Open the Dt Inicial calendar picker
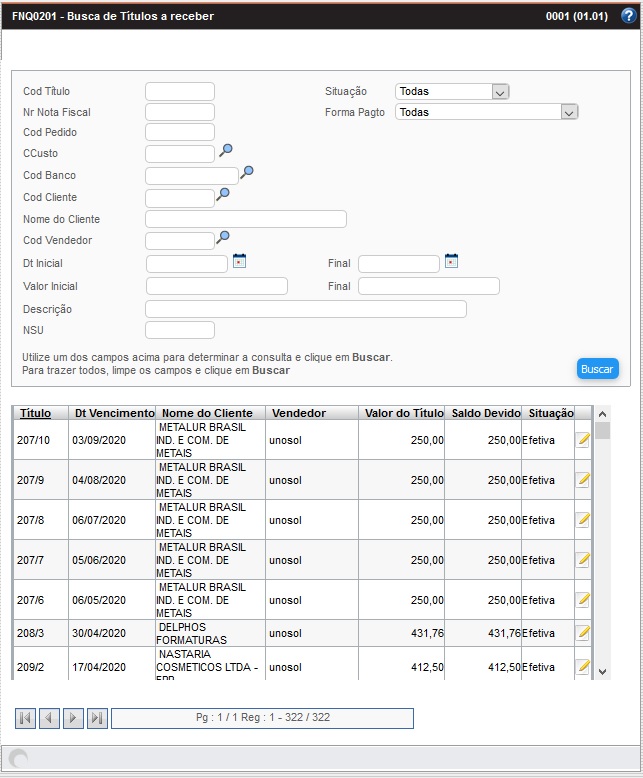The height and width of the screenshot is (778, 643). 239,261
